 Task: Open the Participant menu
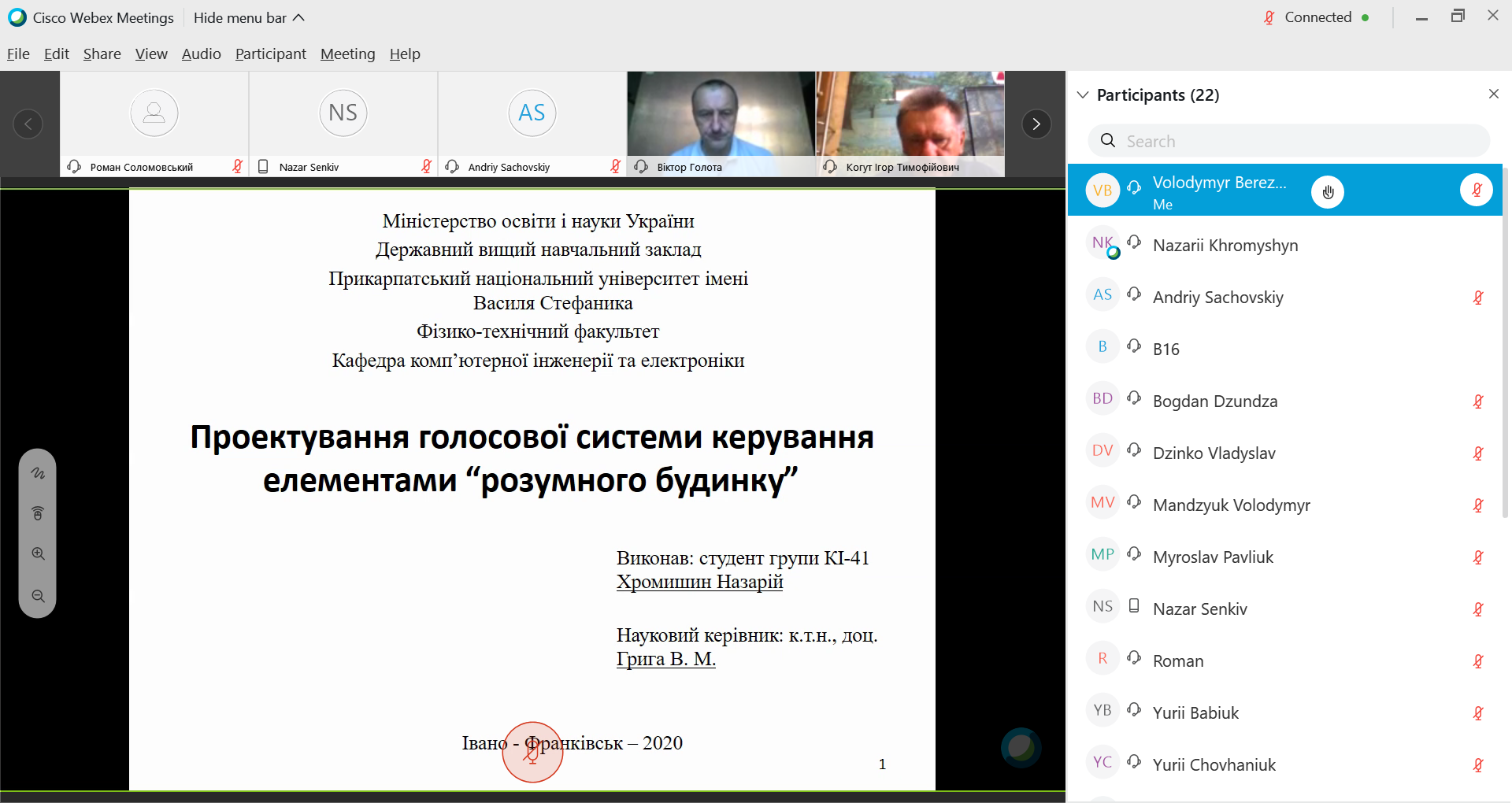click(270, 54)
